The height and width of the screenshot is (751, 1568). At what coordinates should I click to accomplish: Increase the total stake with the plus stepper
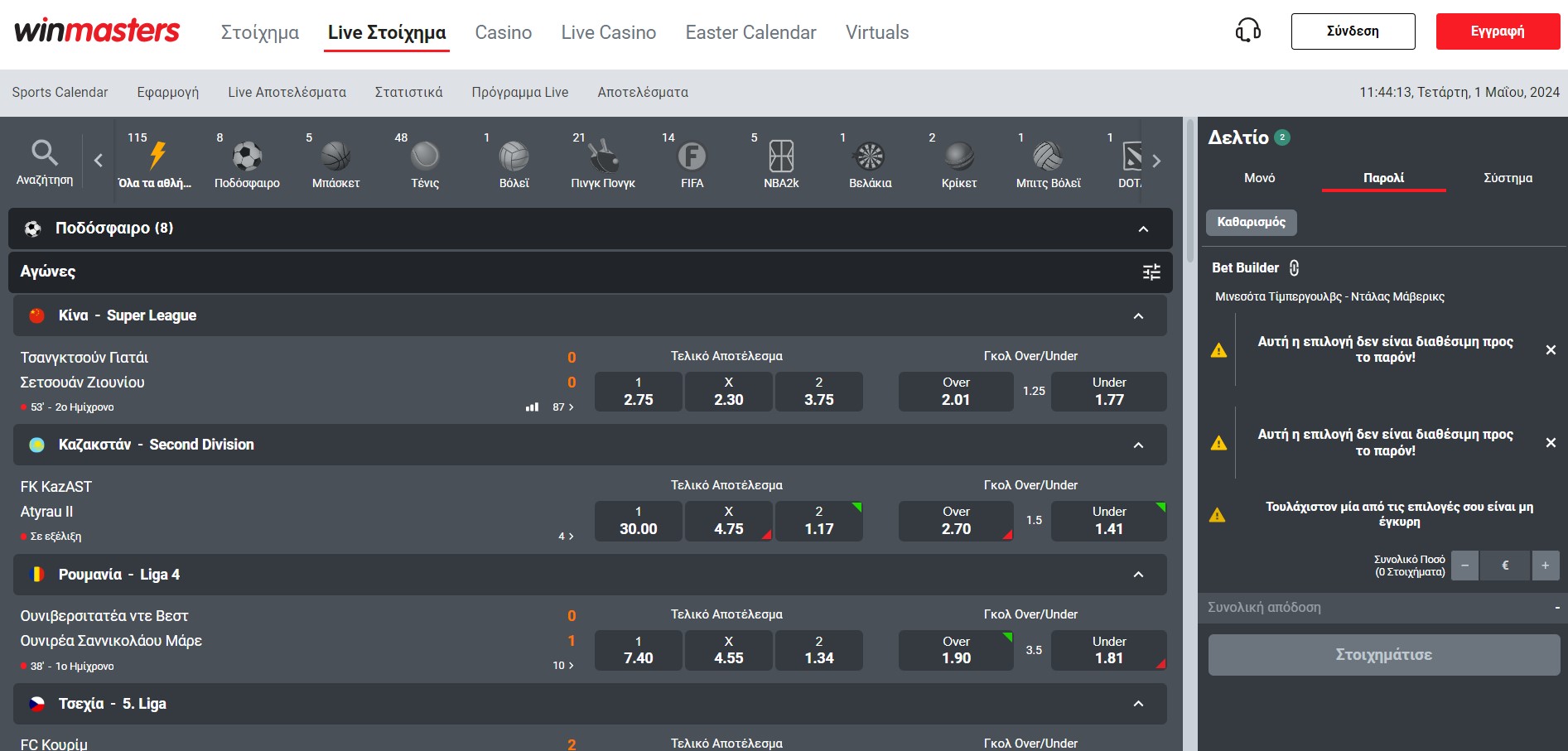1545,566
